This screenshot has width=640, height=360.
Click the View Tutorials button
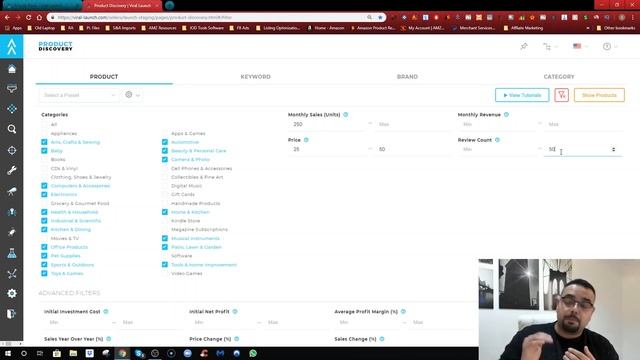click(x=522, y=95)
